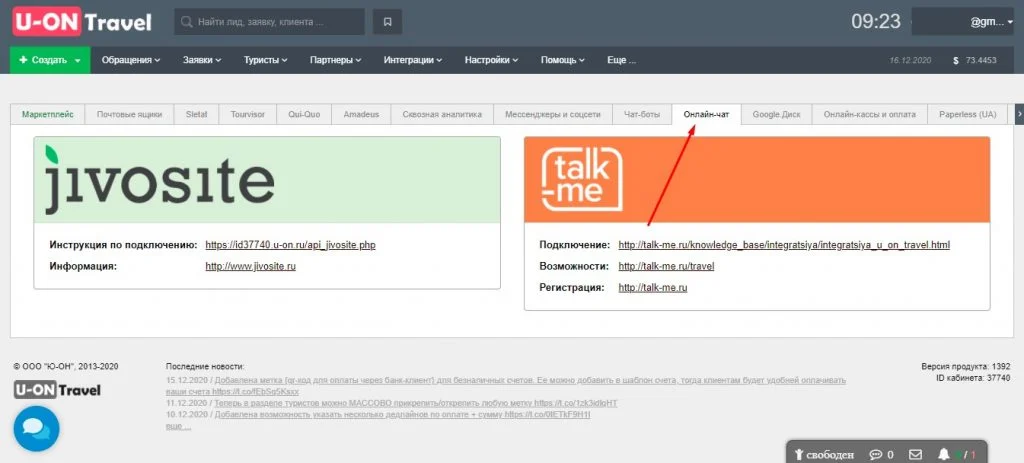
Task: Open the blue chat bubble widget
Action: pyautogui.click(x=37, y=428)
